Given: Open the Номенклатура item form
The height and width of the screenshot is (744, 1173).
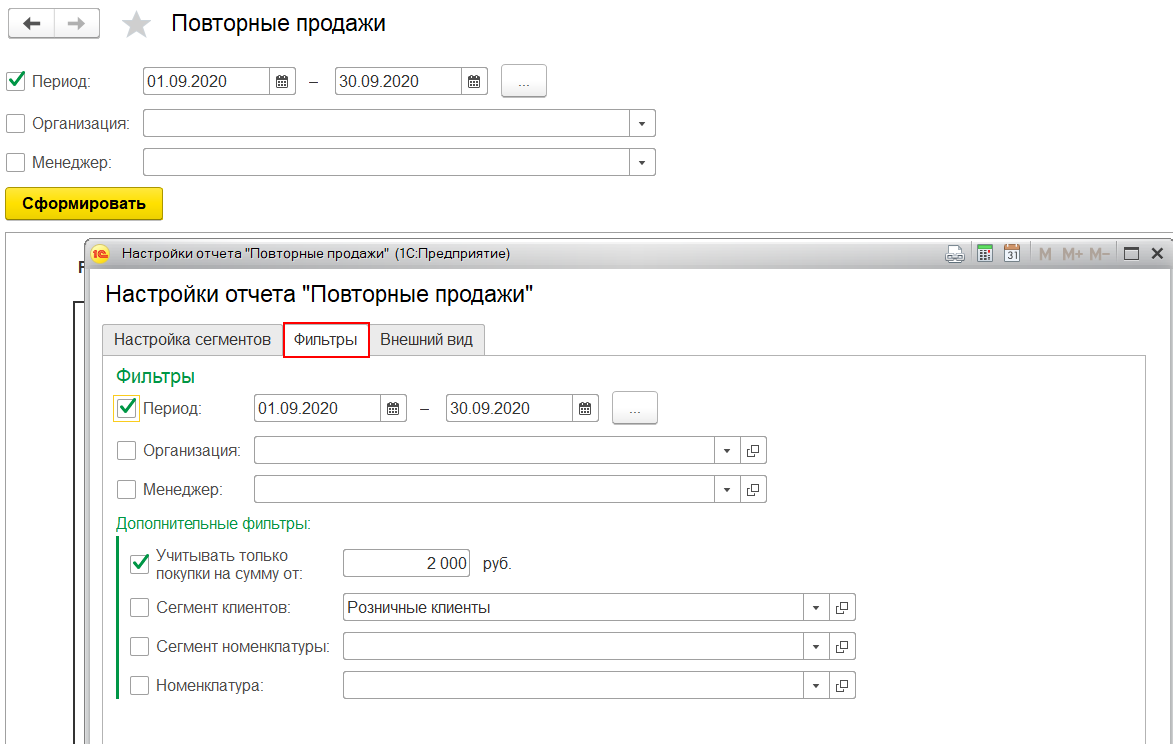Looking at the screenshot, I should point(842,686).
